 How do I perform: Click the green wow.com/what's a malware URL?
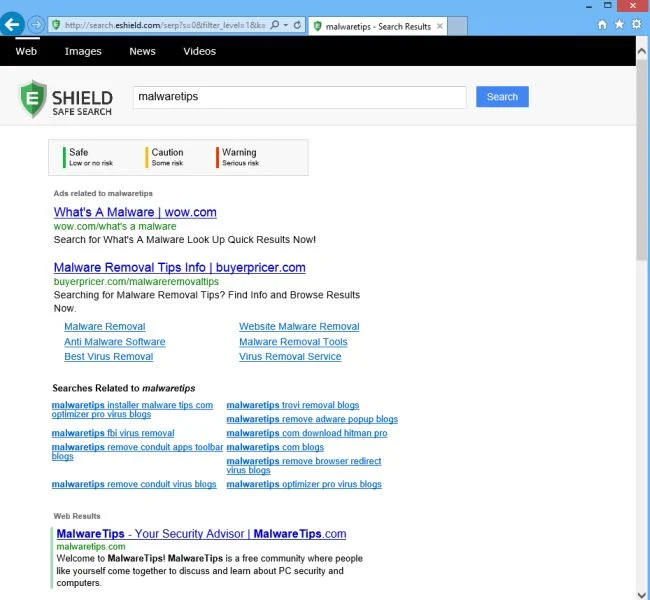(x=115, y=226)
